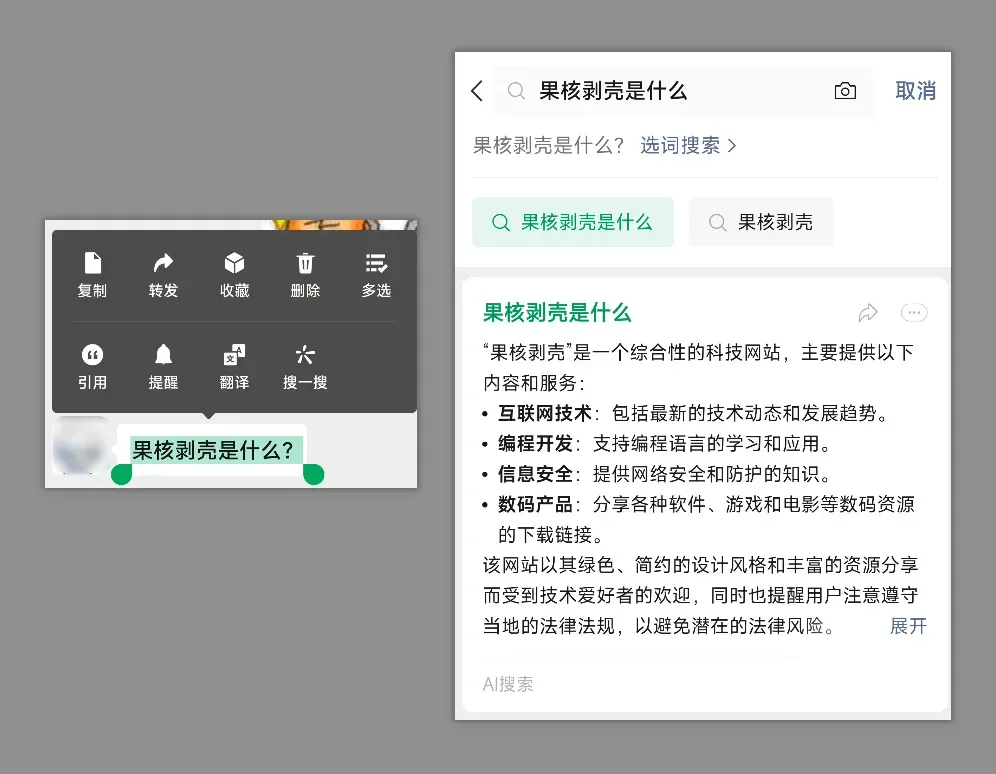Click the magnifier icon in search field
This screenshot has width=996, height=774.
tap(516, 91)
